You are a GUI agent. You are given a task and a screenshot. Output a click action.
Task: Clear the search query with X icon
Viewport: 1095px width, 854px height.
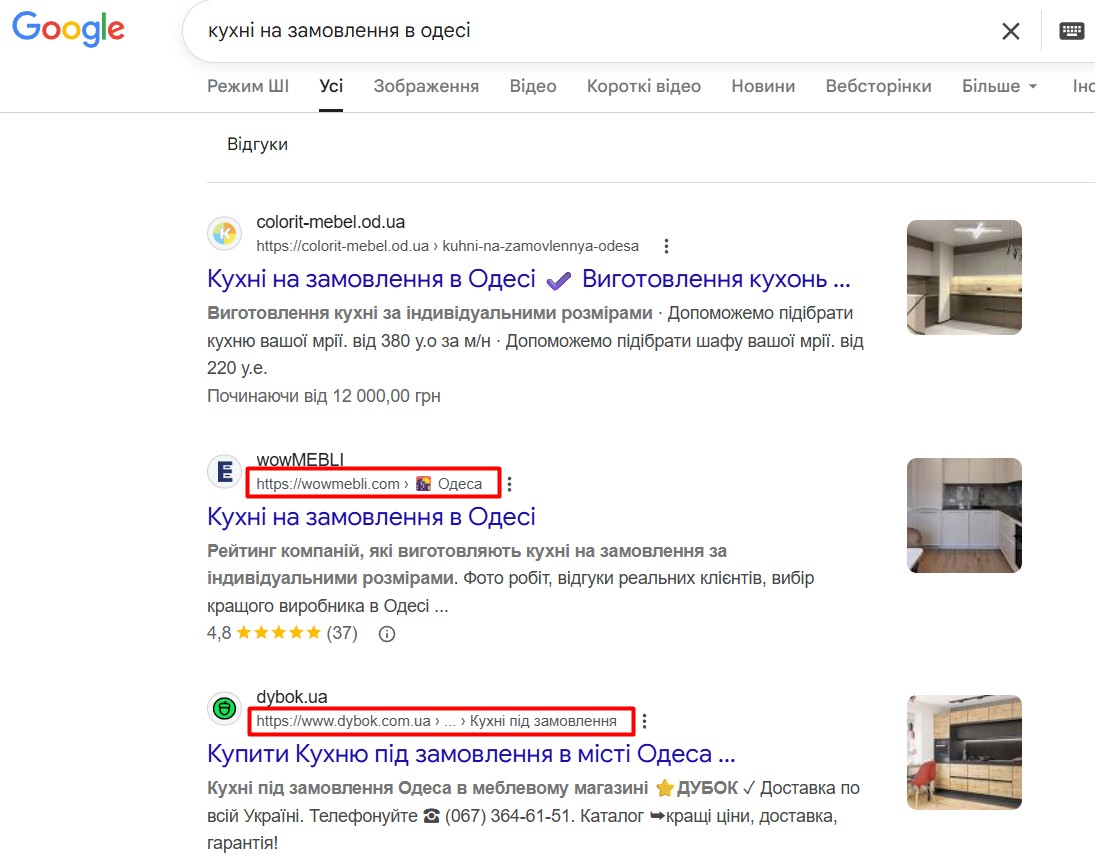(1011, 31)
